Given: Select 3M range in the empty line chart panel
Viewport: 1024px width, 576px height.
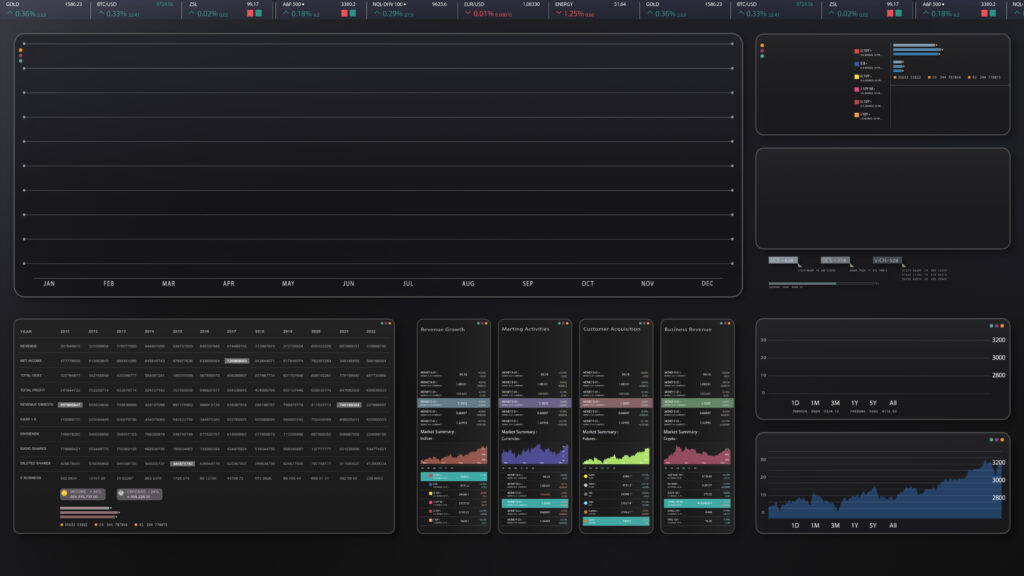Looking at the screenshot, I should click(834, 402).
